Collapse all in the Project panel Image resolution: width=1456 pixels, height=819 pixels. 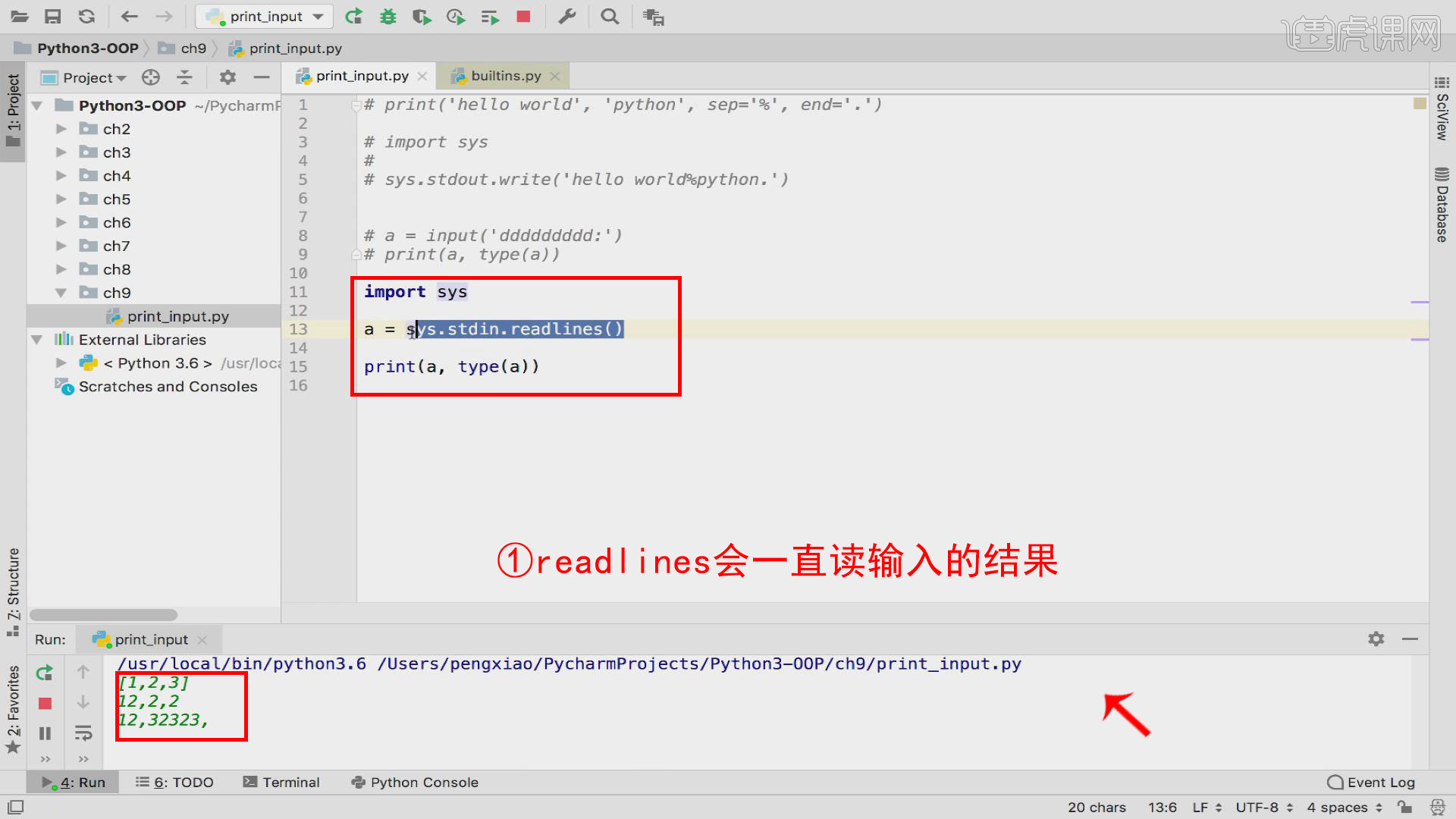[184, 77]
